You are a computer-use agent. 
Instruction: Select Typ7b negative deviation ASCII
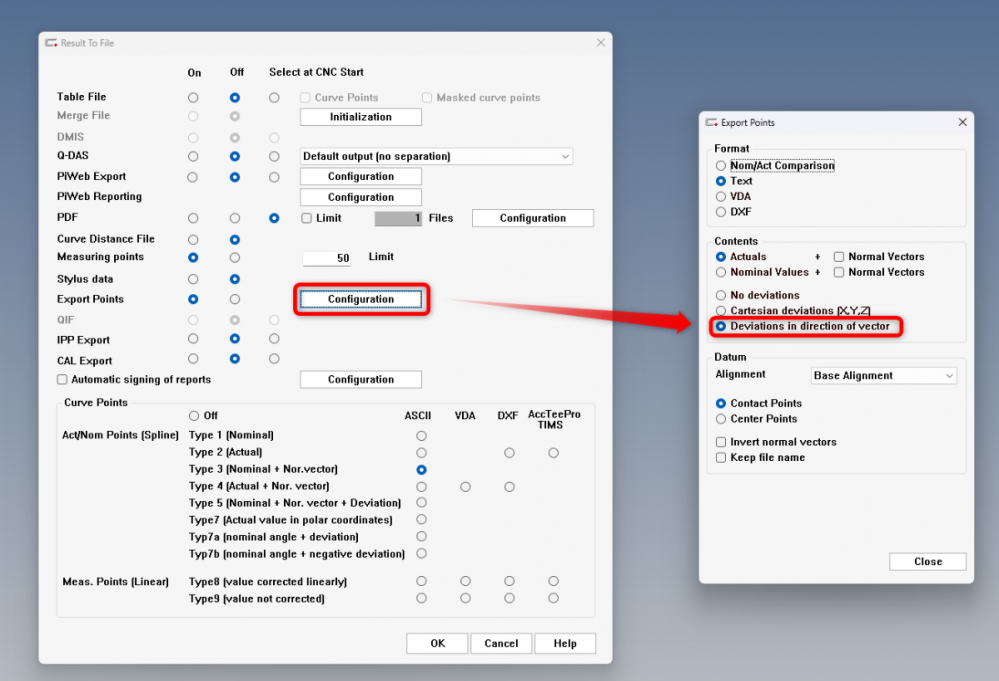[x=421, y=554]
